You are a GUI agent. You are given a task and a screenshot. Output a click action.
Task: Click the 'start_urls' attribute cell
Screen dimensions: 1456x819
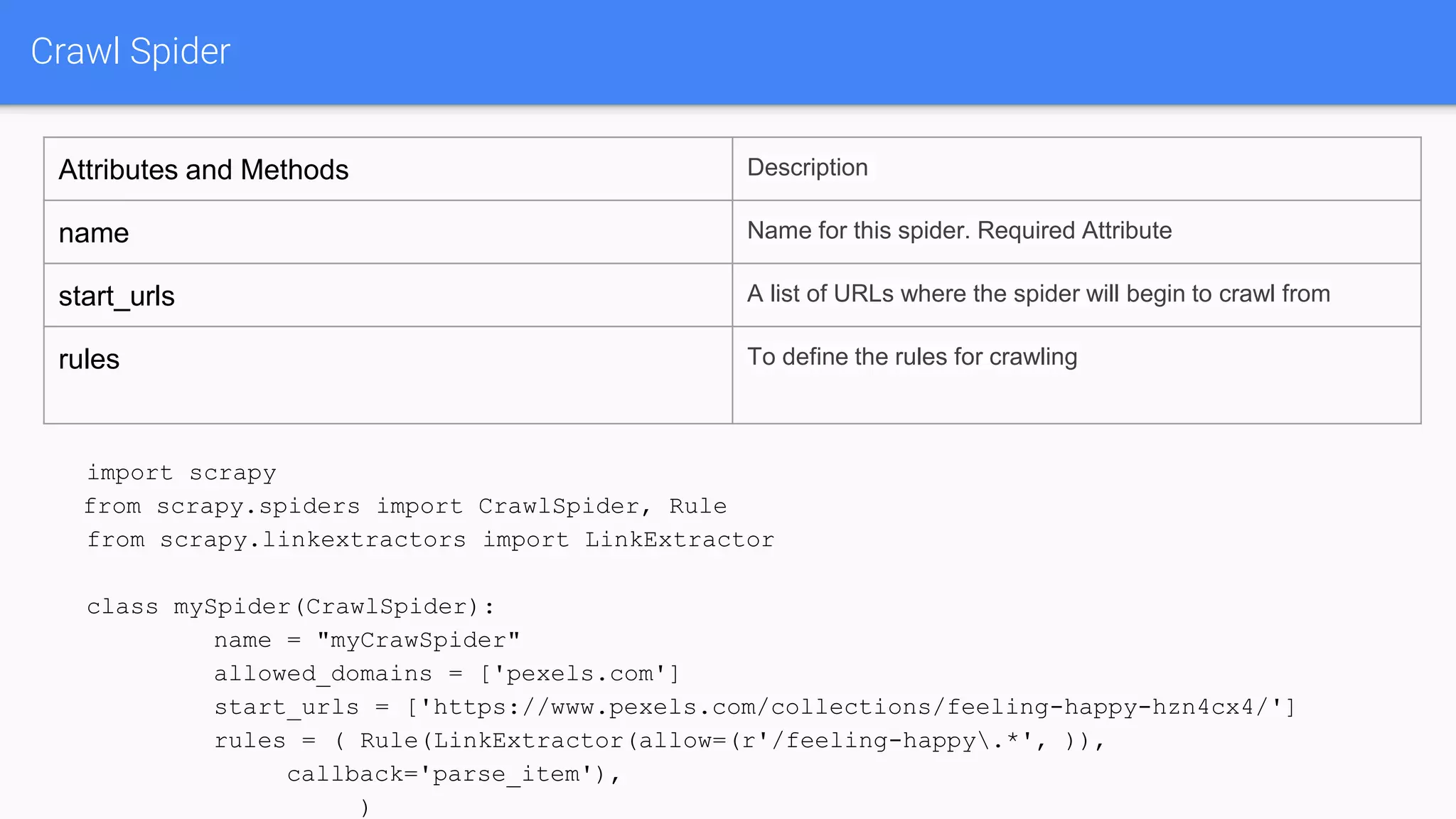388,296
